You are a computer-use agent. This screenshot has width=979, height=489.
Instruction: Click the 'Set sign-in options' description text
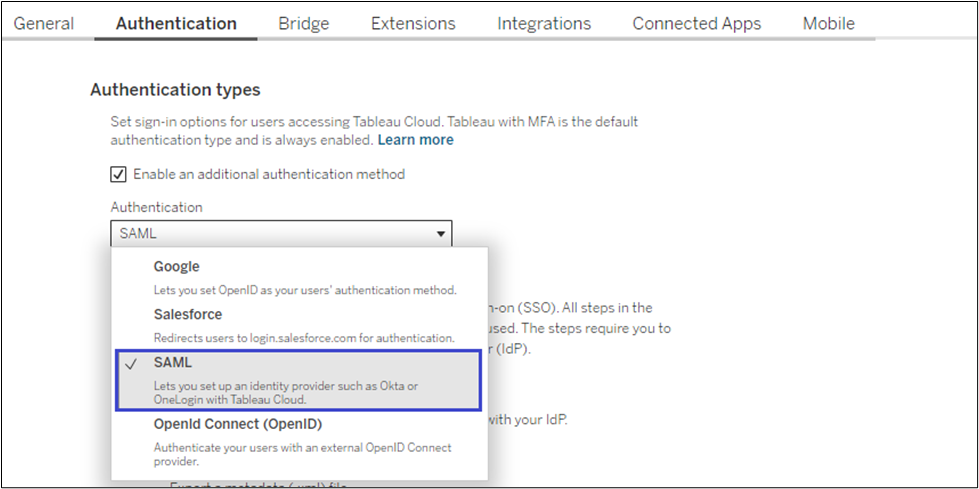[x=374, y=122]
